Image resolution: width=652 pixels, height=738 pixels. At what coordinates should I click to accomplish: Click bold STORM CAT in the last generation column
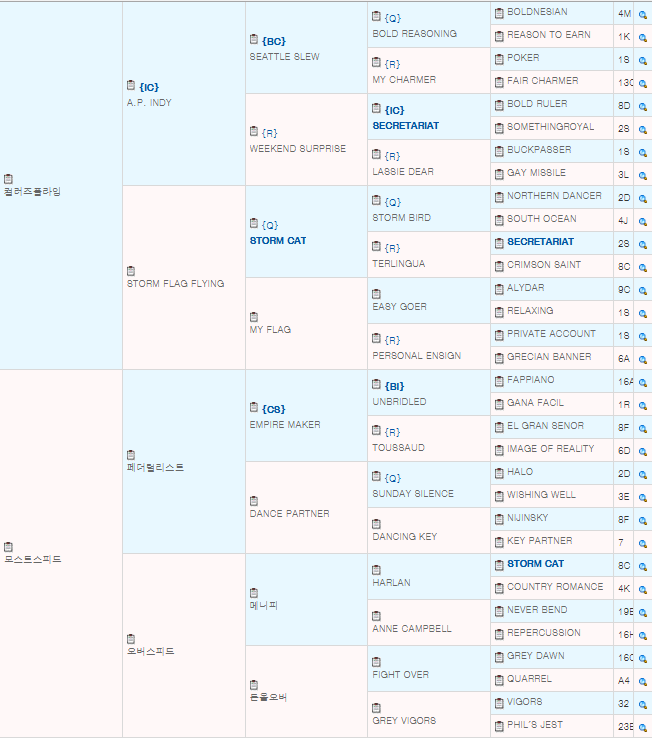click(535, 564)
